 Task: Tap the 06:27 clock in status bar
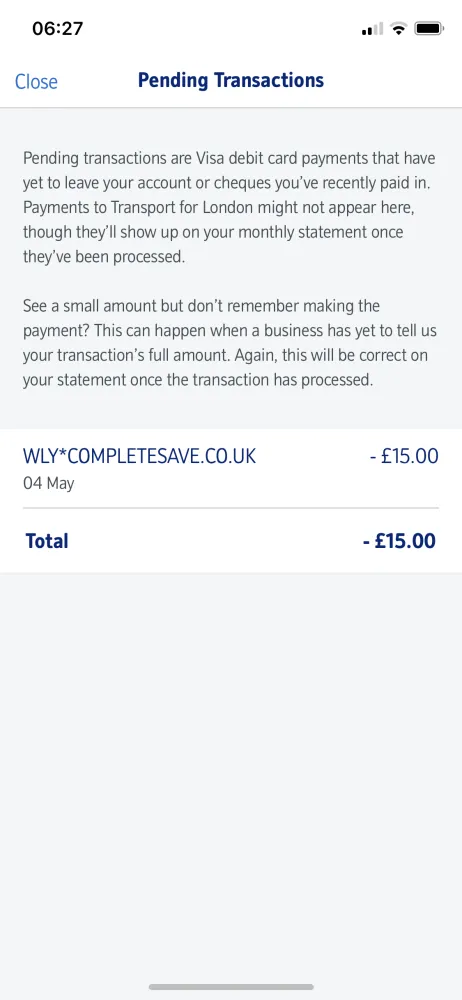(x=57, y=29)
